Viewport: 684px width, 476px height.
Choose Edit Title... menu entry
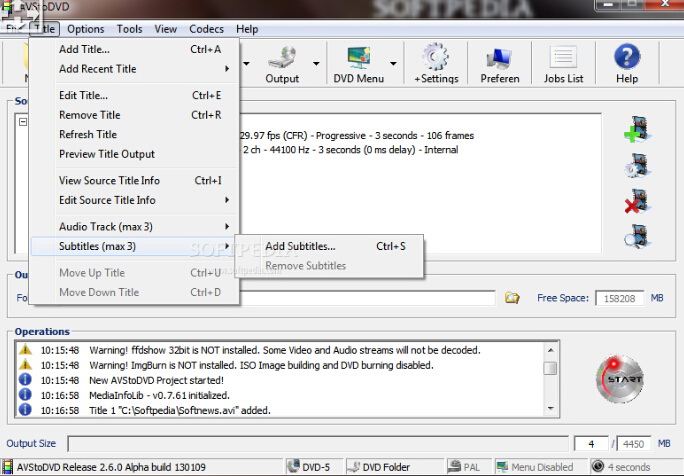point(135,95)
